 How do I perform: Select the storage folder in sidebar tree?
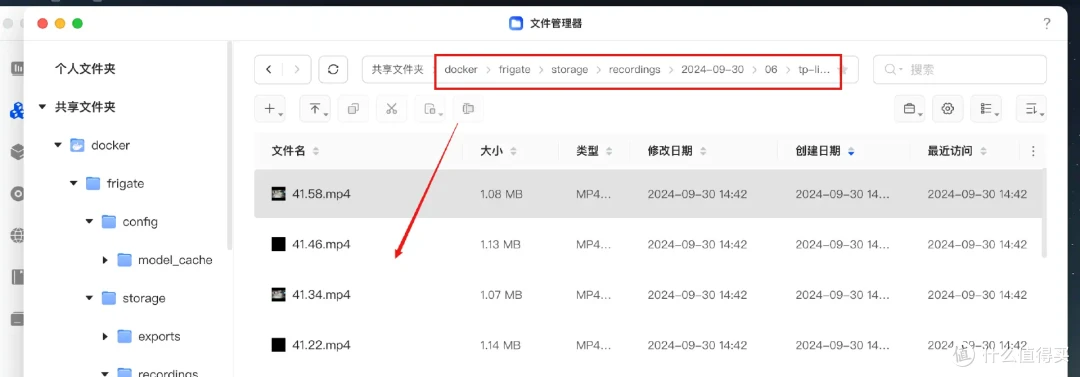(x=134, y=298)
